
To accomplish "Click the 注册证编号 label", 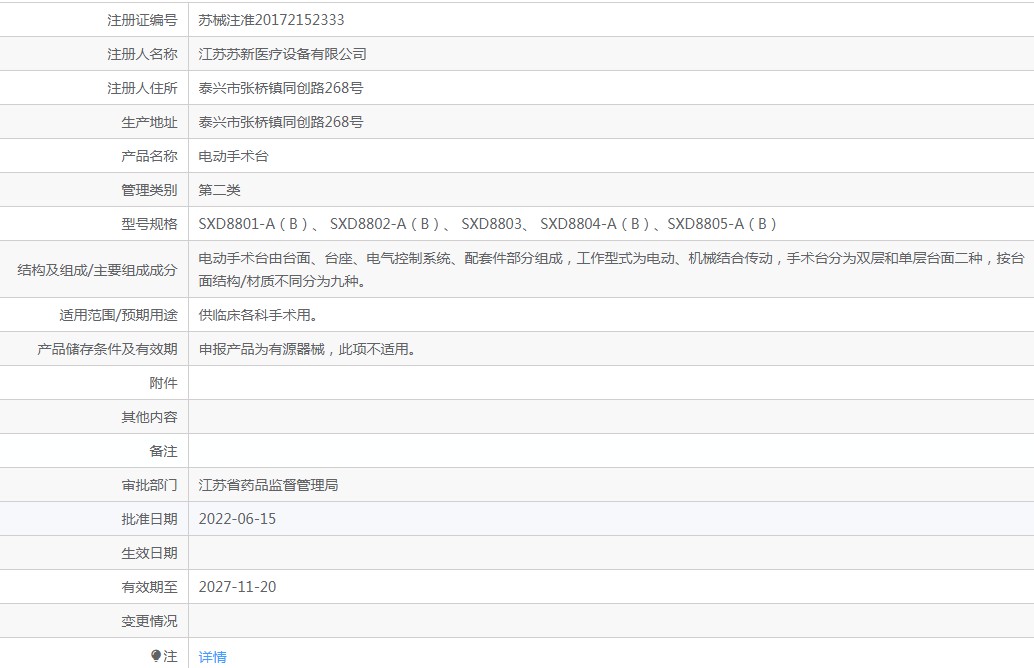I will [142, 20].
